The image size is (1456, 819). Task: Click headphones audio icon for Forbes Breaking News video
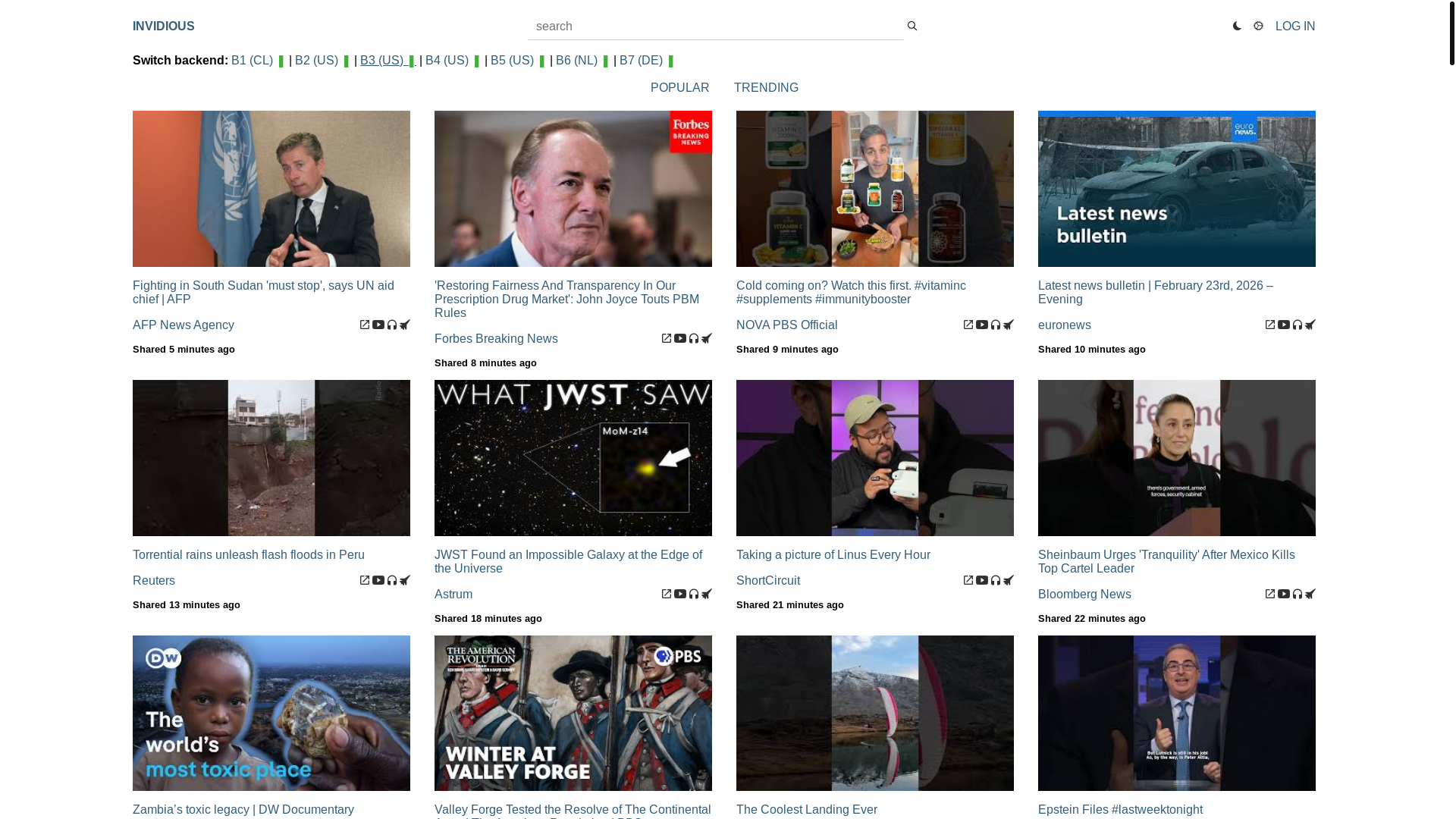click(x=694, y=339)
